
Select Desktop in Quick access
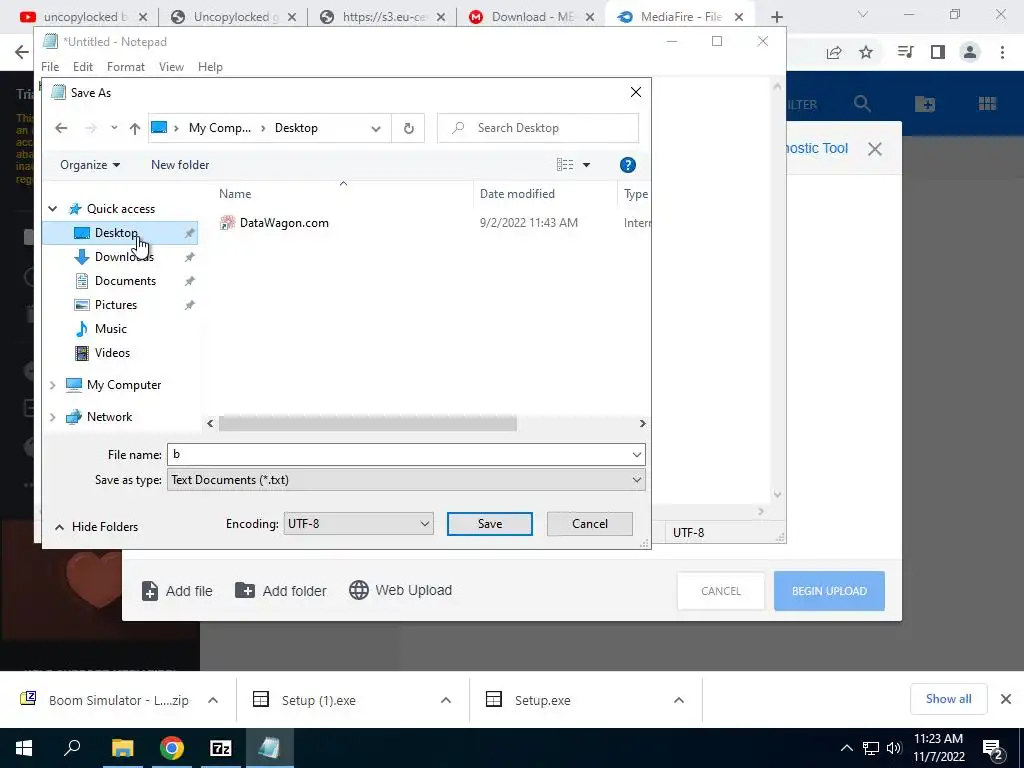pyautogui.click(x=116, y=233)
